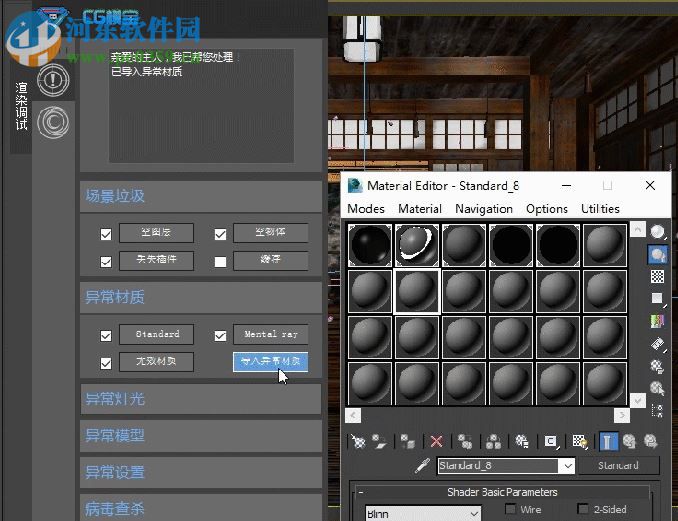Click Put Material to Scene icon
Screen dimensions: 678x521
pyautogui.click(x=380, y=441)
